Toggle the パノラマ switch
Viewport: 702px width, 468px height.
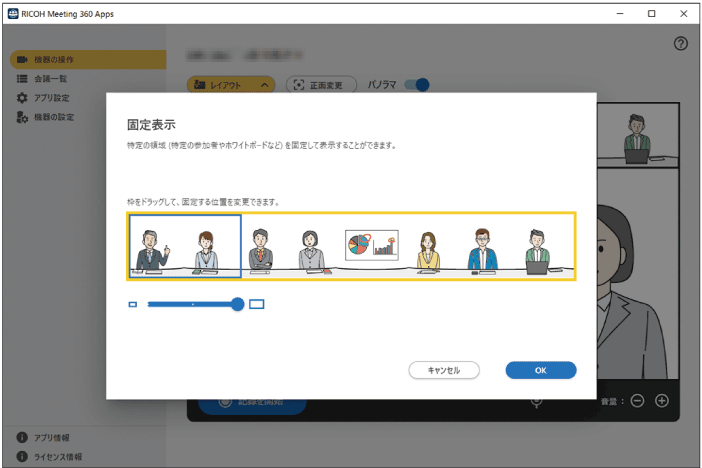[x=417, y=85]
